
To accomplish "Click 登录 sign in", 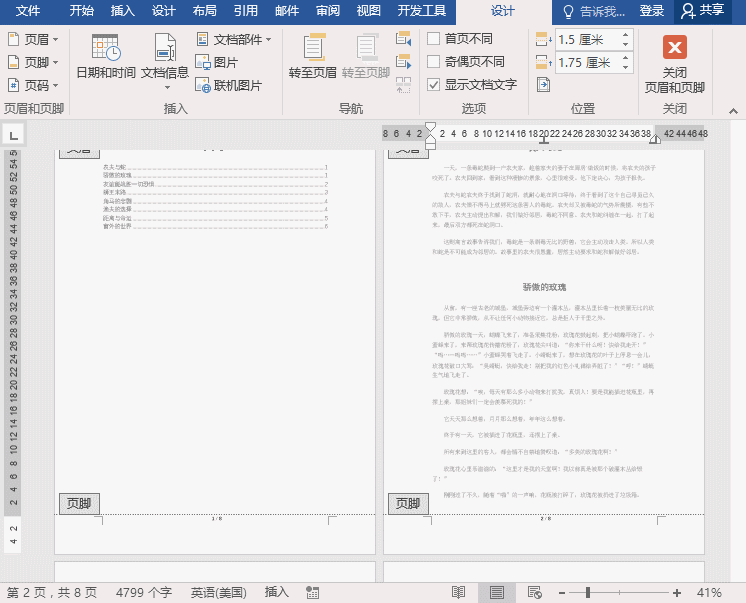I will (x=651, y=10).
